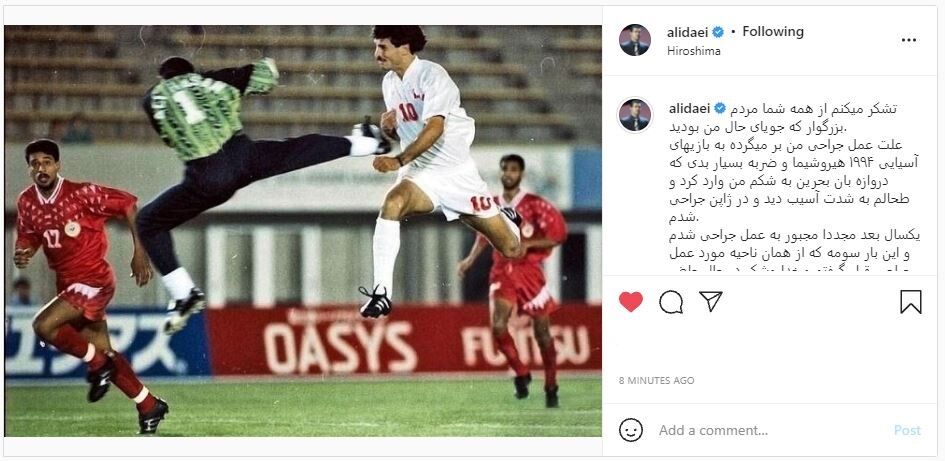
Task: Open the Hiroshima location link
Action: coord(694,51)
